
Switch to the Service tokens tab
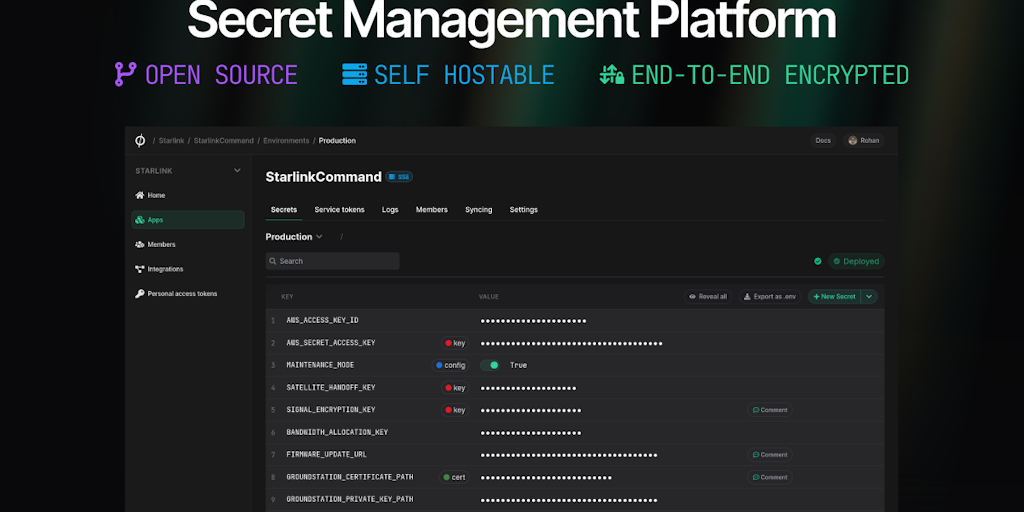(x=339, y=210)
